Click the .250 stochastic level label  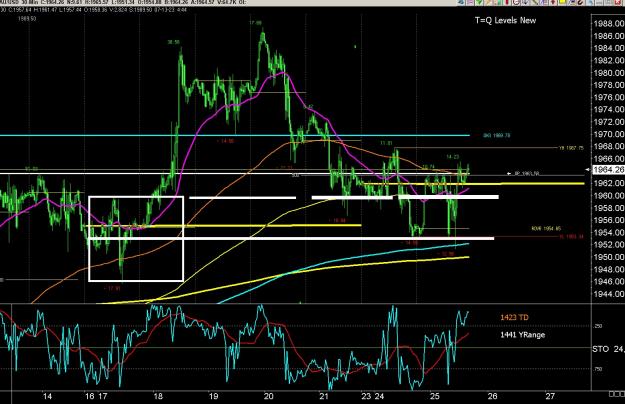(598, 326)
